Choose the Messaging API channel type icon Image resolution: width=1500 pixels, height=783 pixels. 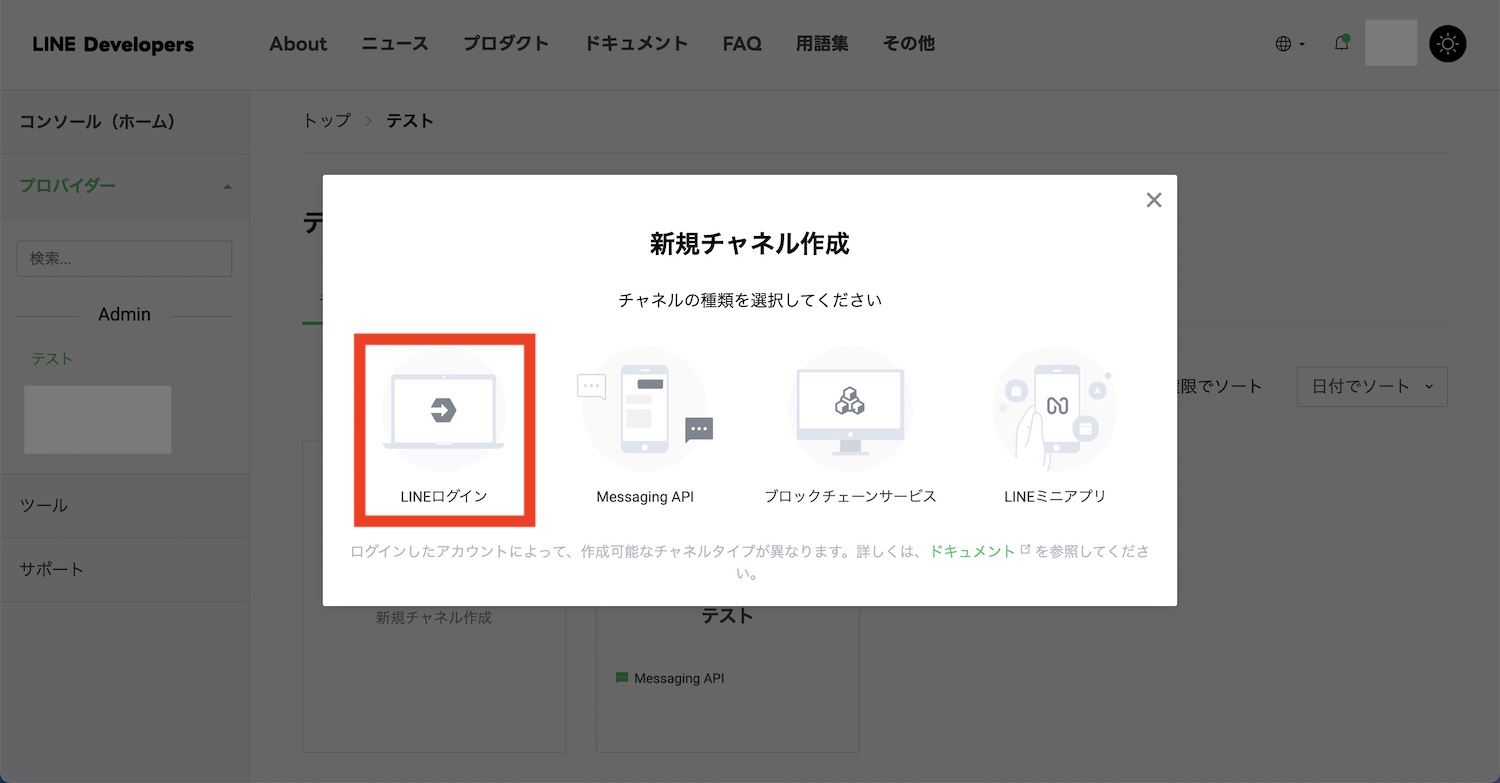point(645,410)
